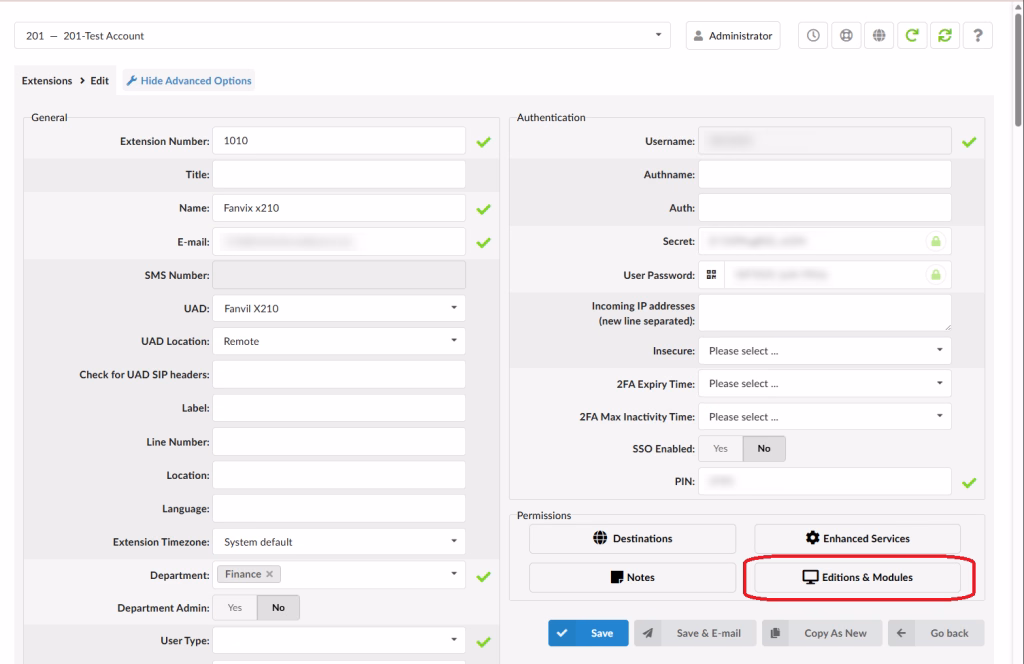Image resolution: width=1024 pixels, height=664 pixels.
Task: Click the Title input field
Action: (339, 174)
